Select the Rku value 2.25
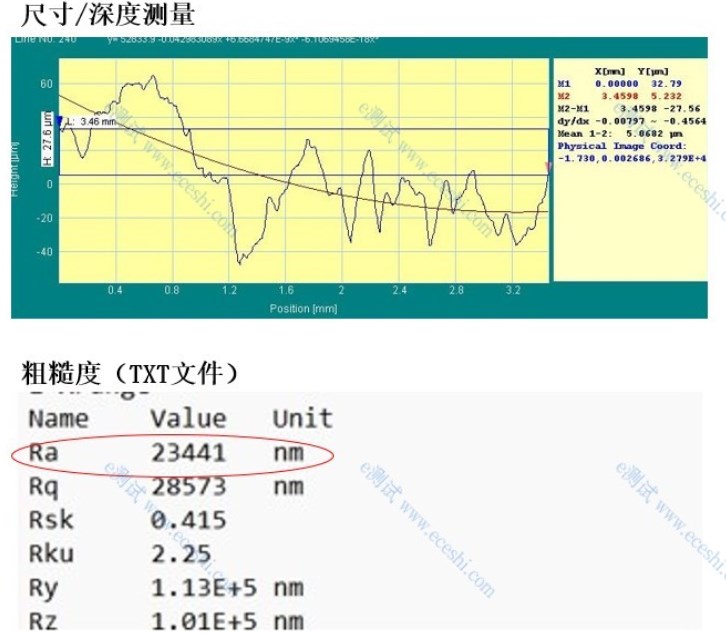This screenshot has width=726, height=635. click(x=181, y=554)
